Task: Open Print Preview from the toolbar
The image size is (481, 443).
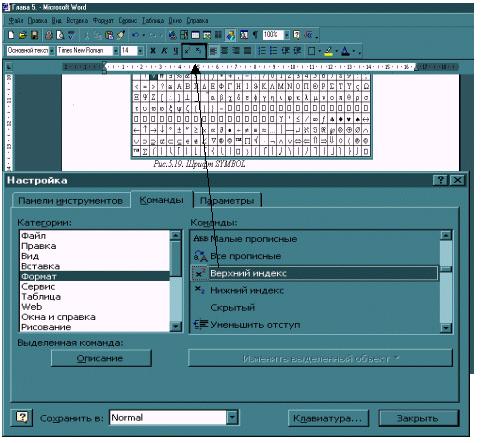Action: click(60, 35)
